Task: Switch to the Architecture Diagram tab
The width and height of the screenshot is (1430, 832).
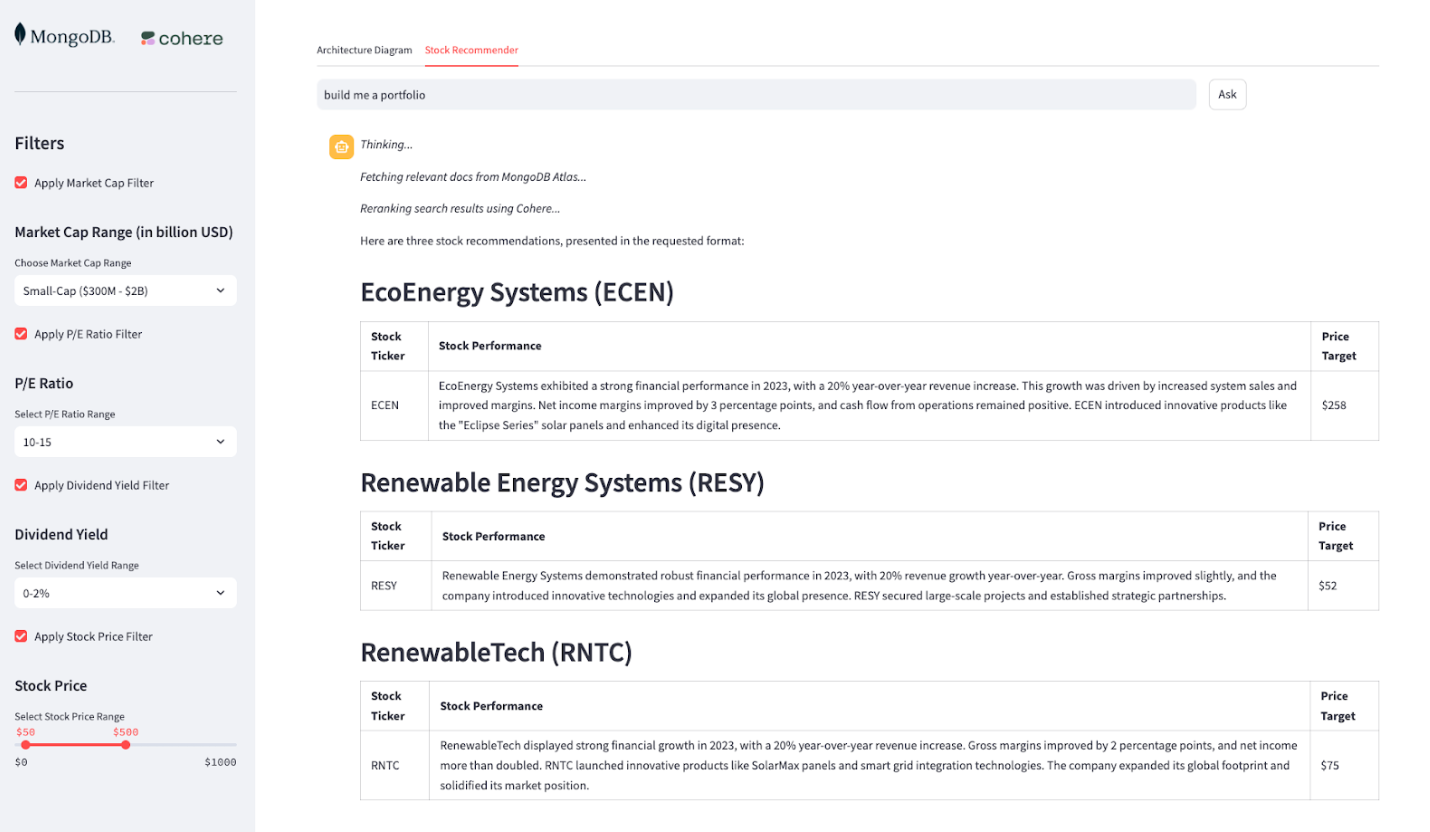Action: point(364,49)
